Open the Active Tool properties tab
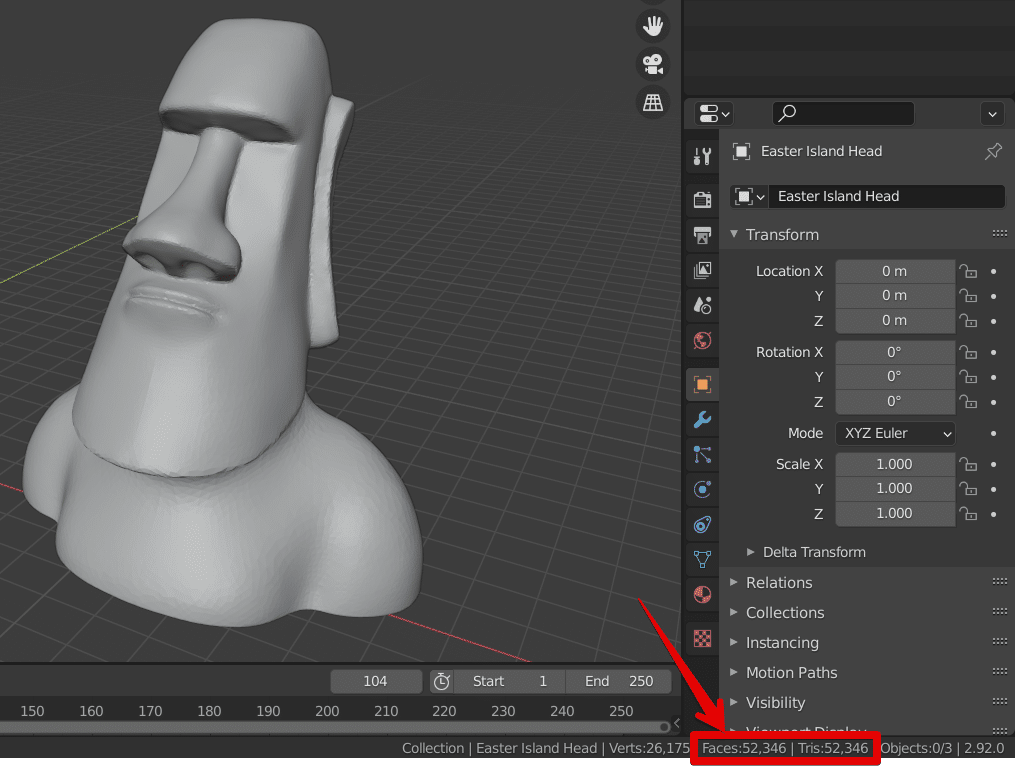The height and width of the screenshot is (769, 1015). [702, 156]
